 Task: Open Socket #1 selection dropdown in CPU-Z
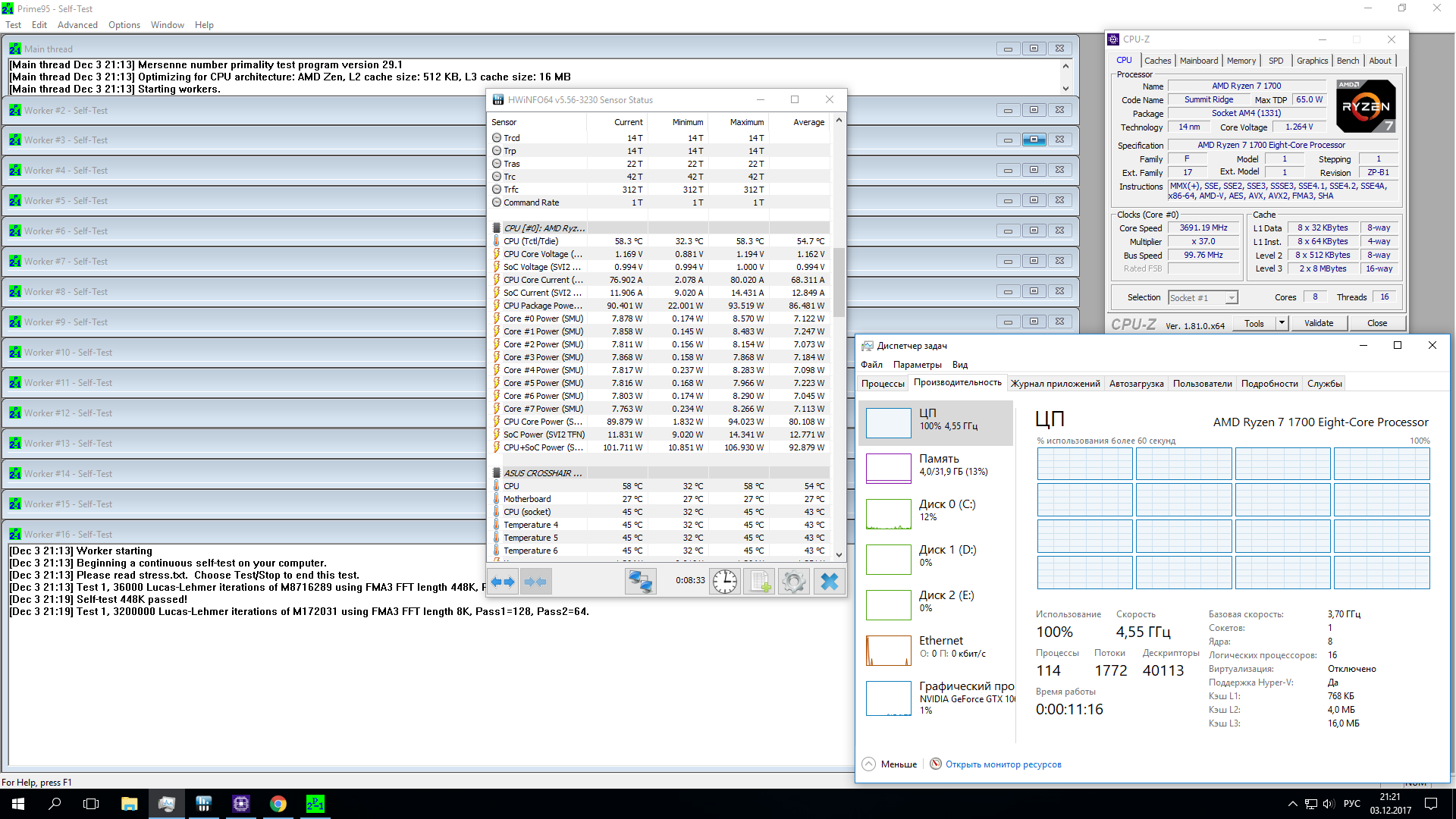pos(1203,298)
